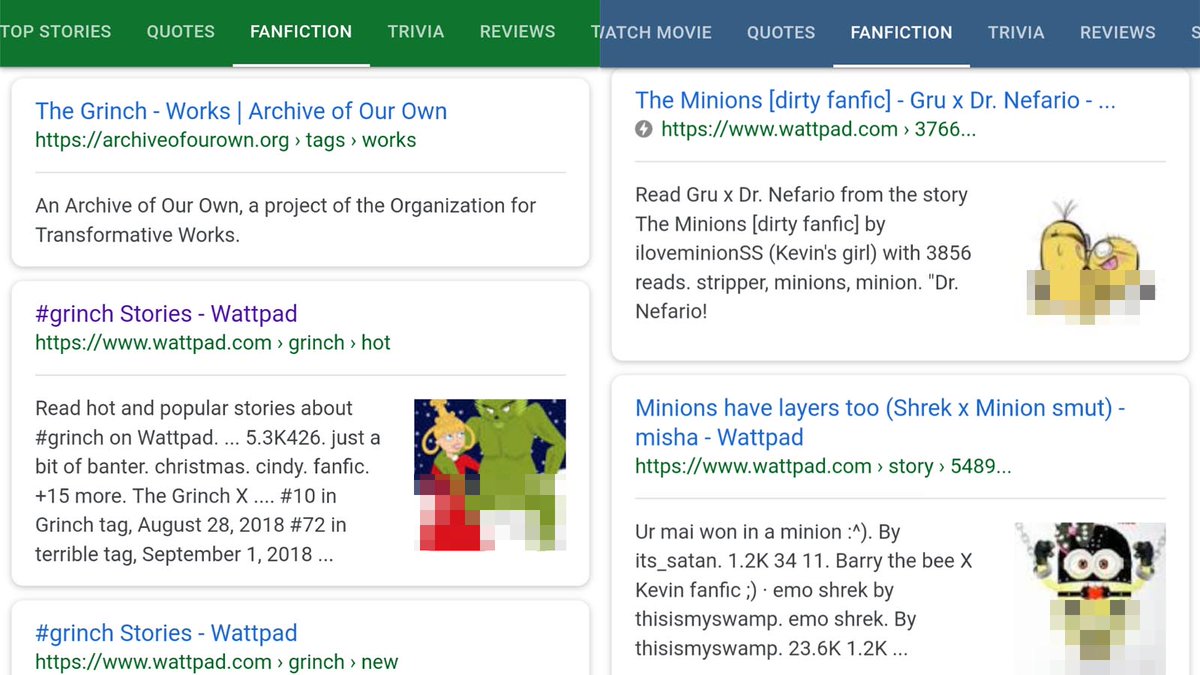Open blue '#grinch Stories - Wattpad' link at bottom

(x=166, y=633)
